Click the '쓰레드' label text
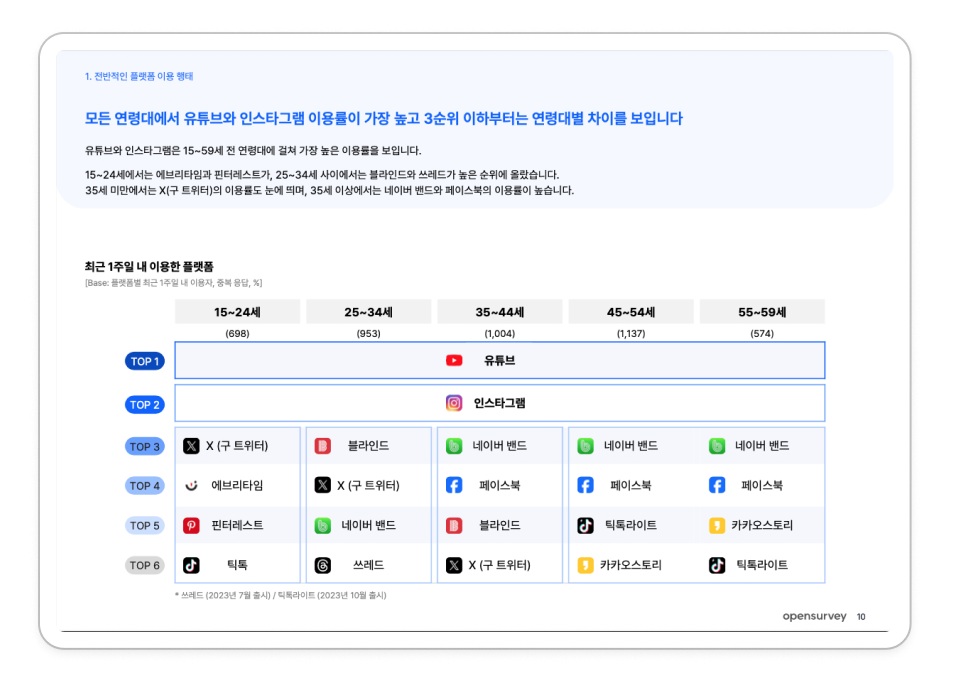 click(368, 565)
